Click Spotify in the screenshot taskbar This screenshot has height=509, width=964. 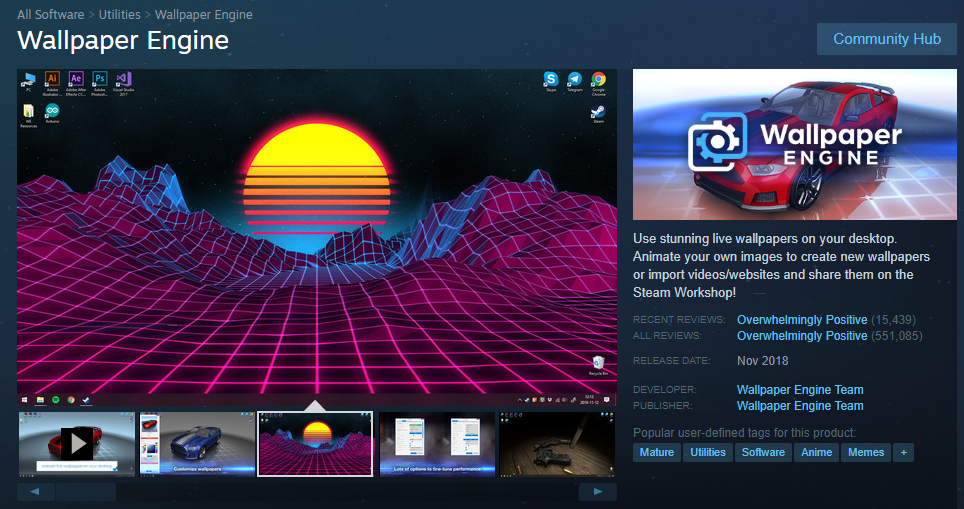55,400
